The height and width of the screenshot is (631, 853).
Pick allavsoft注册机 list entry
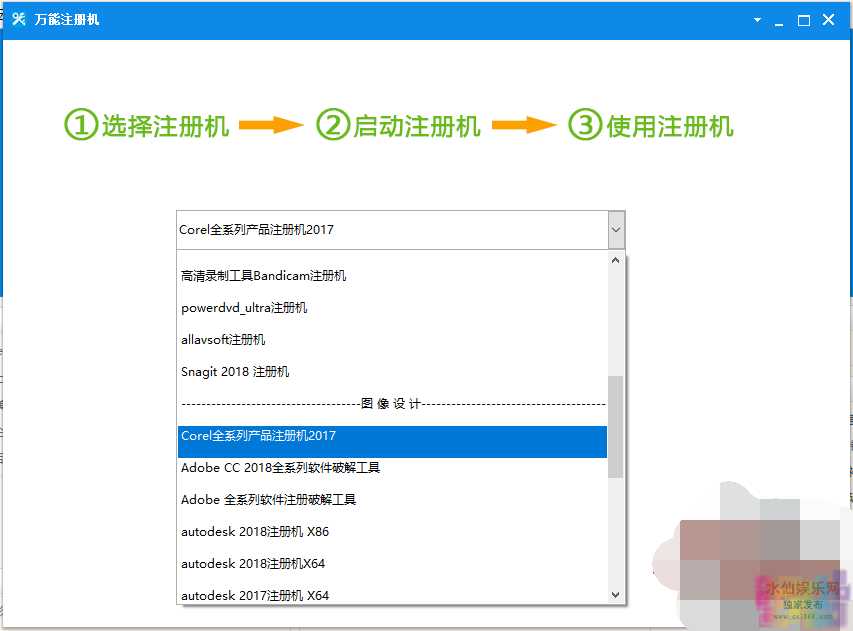[223, 340]
